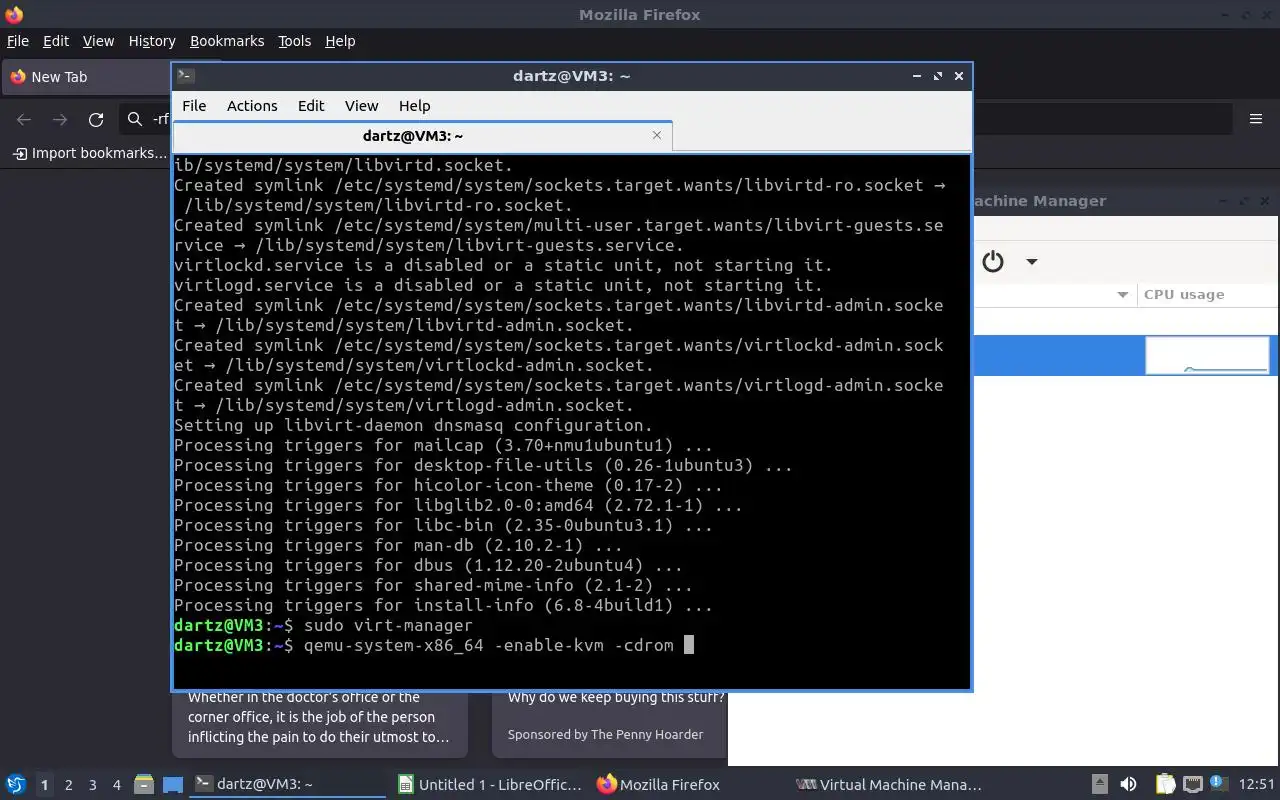Click 'Processing triggers for shared-mime-info' line
The image size is (1280, 800).
click(x=433, y=585)
